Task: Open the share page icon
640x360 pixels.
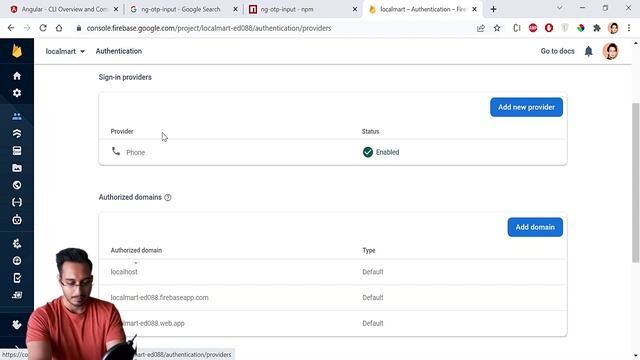Action: pos(481,28)
